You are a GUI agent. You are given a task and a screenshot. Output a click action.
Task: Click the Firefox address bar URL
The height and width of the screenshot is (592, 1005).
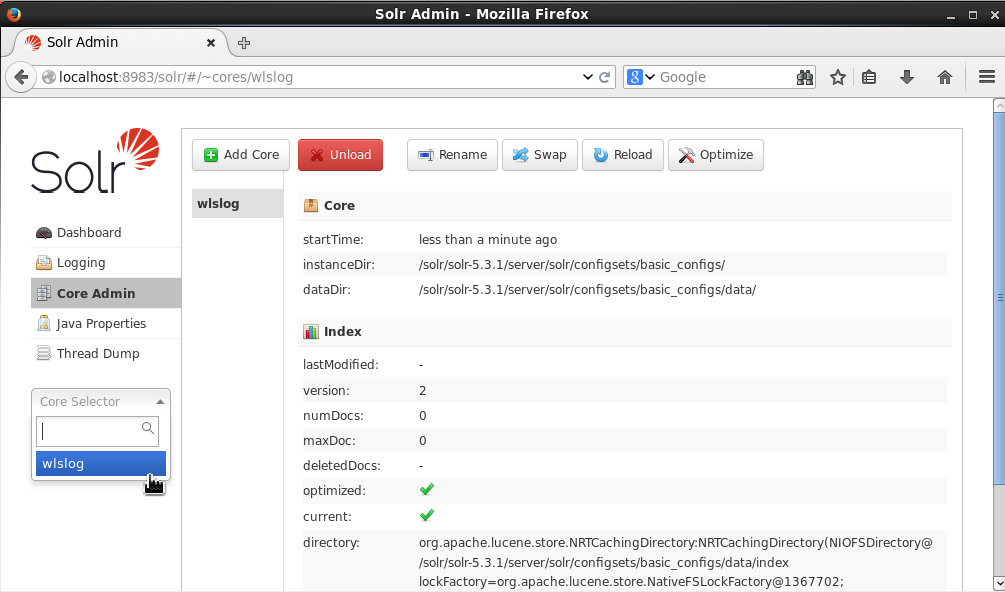coord(176,78)
